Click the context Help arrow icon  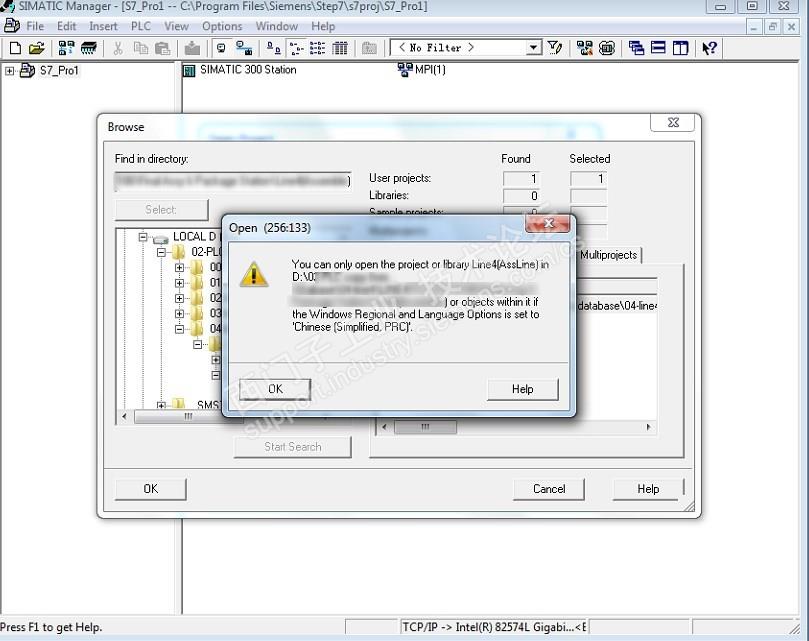pos(709,49)
